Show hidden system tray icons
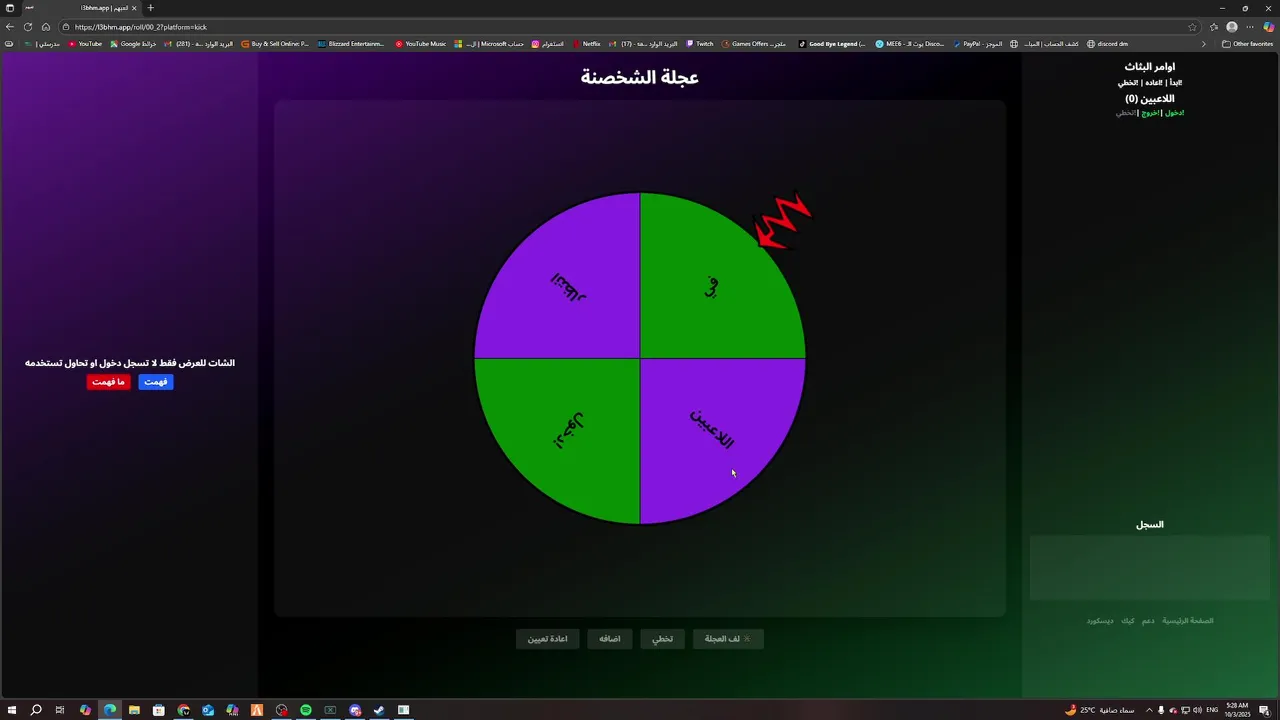 1149,710
